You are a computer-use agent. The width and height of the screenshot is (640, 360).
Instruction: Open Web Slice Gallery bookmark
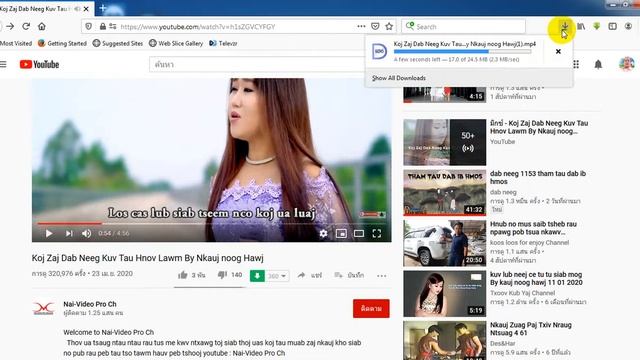coord(176,43)
